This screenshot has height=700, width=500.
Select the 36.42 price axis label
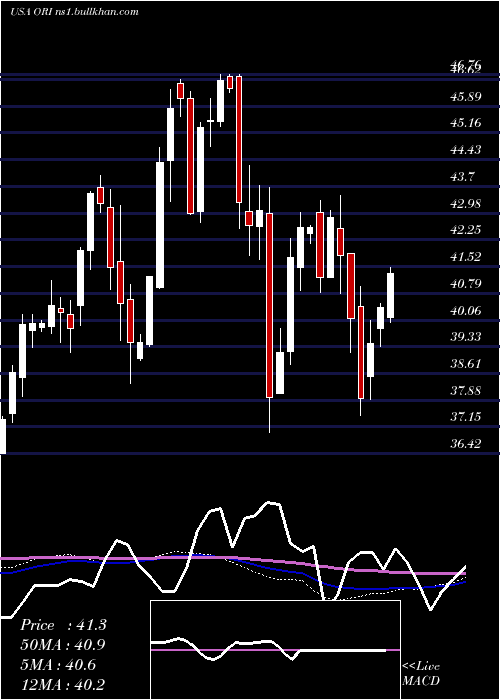466,444
